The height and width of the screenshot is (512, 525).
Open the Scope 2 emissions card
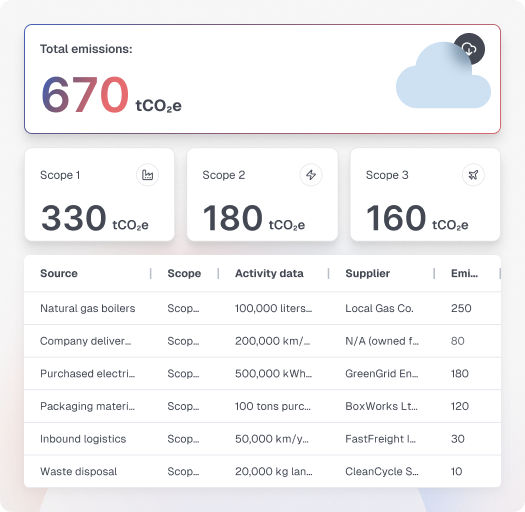coord(262,195)
